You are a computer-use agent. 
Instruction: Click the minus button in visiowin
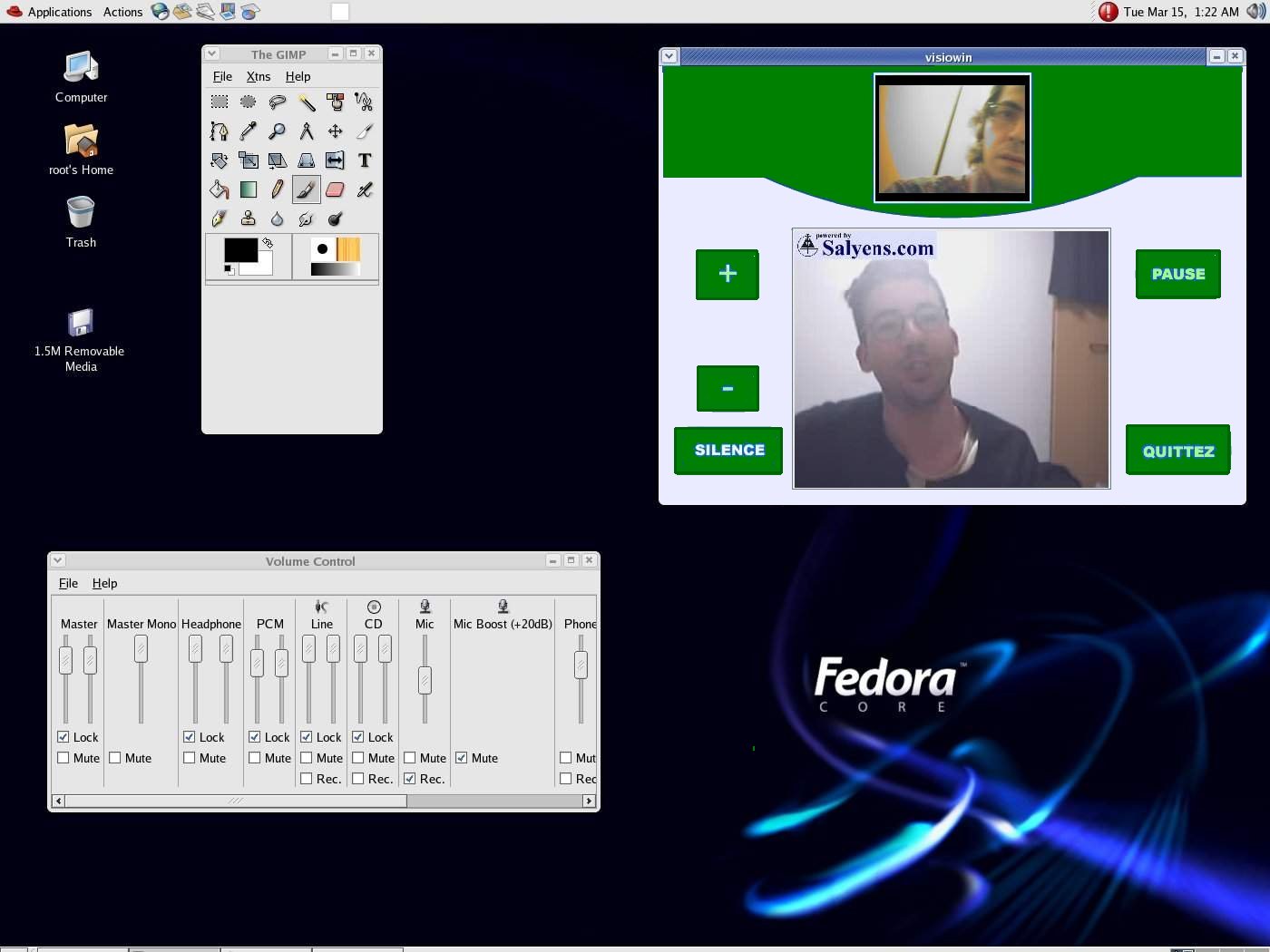(x=728, y=389)
